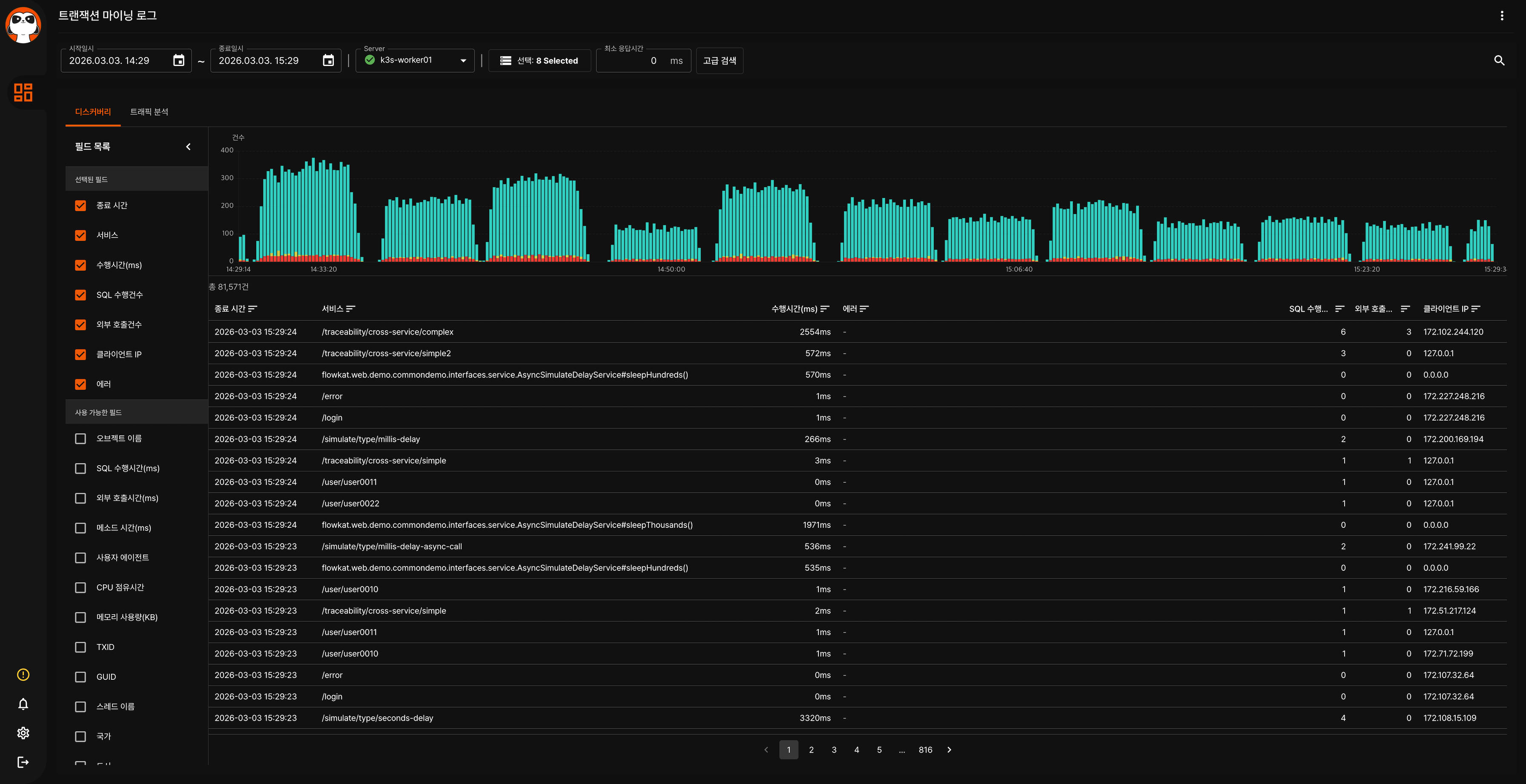Click the yellow alert warning icon
The height and width of the screenshot is (784, 1526).
(23, 675)
